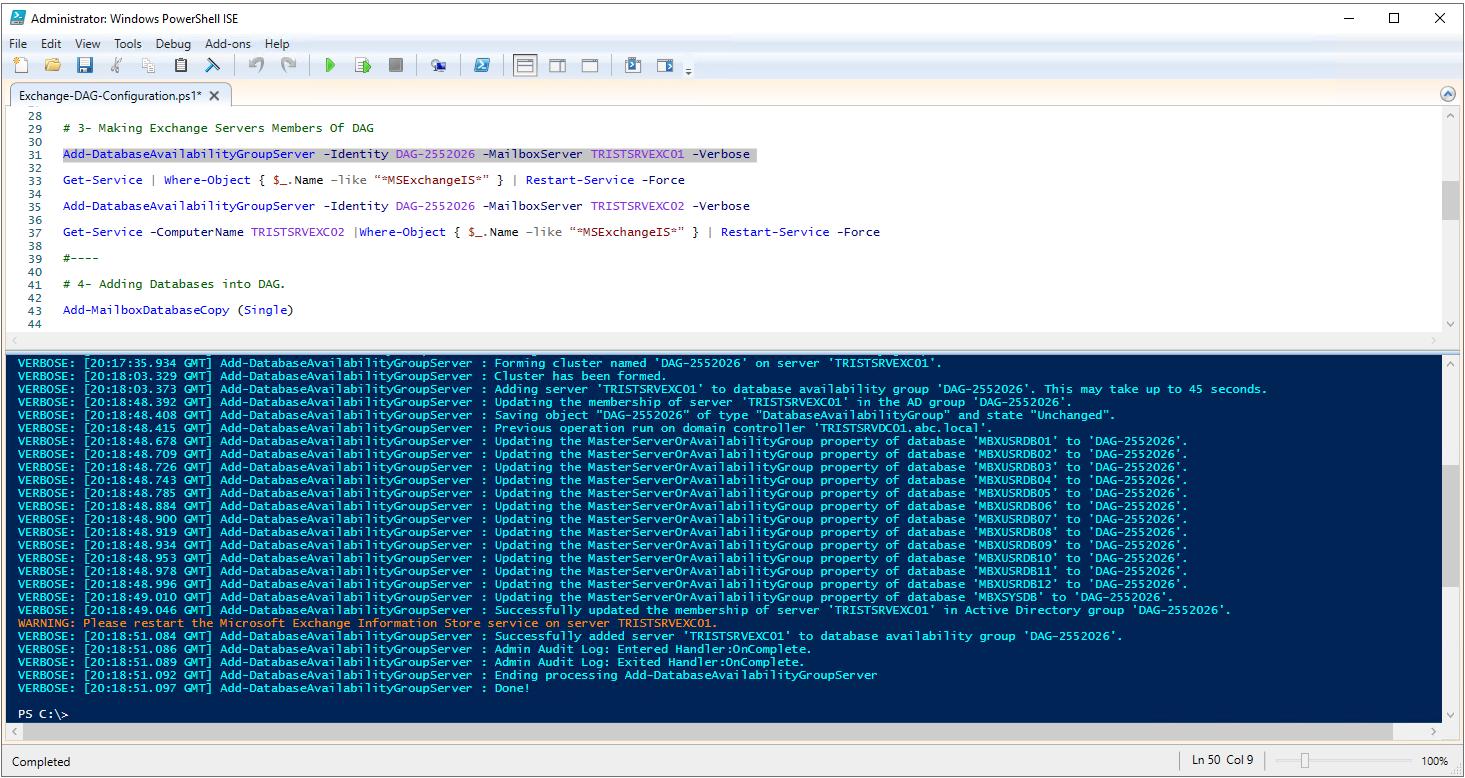Open the Tools menu
This screenshot has width=1465, height=778.
[x=128, y=43]
